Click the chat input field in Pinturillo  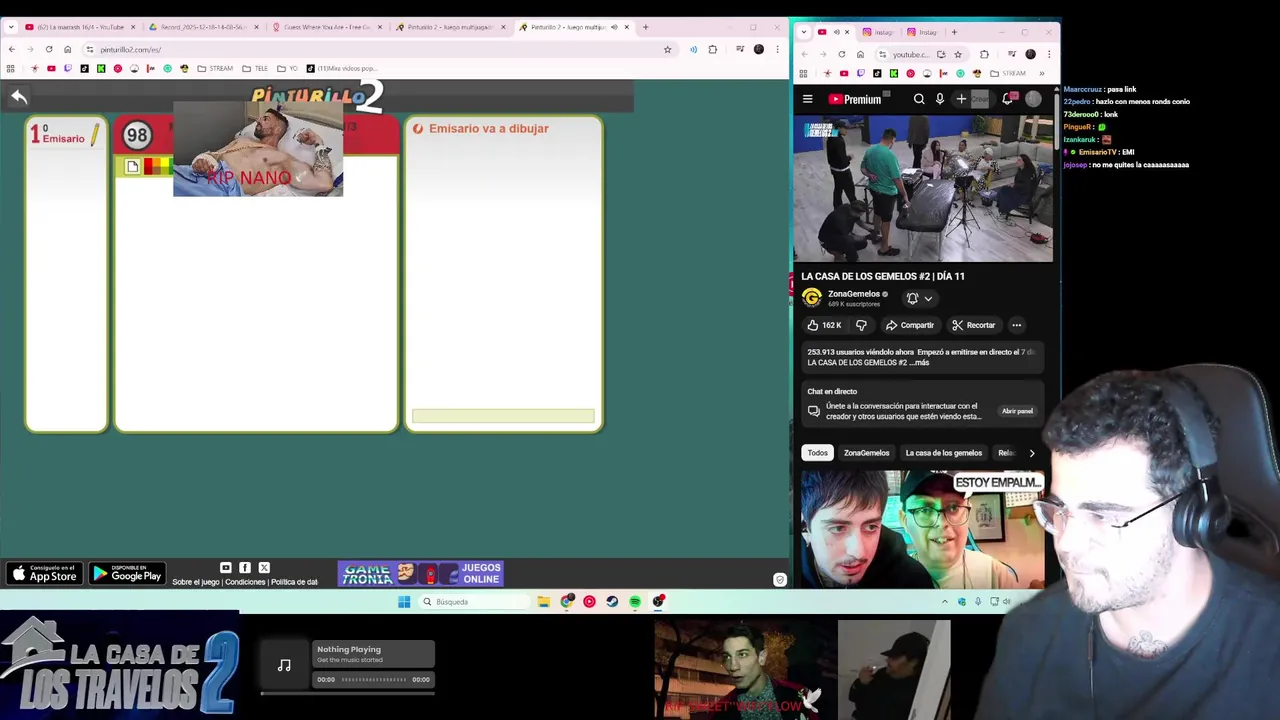pos(503,416)
